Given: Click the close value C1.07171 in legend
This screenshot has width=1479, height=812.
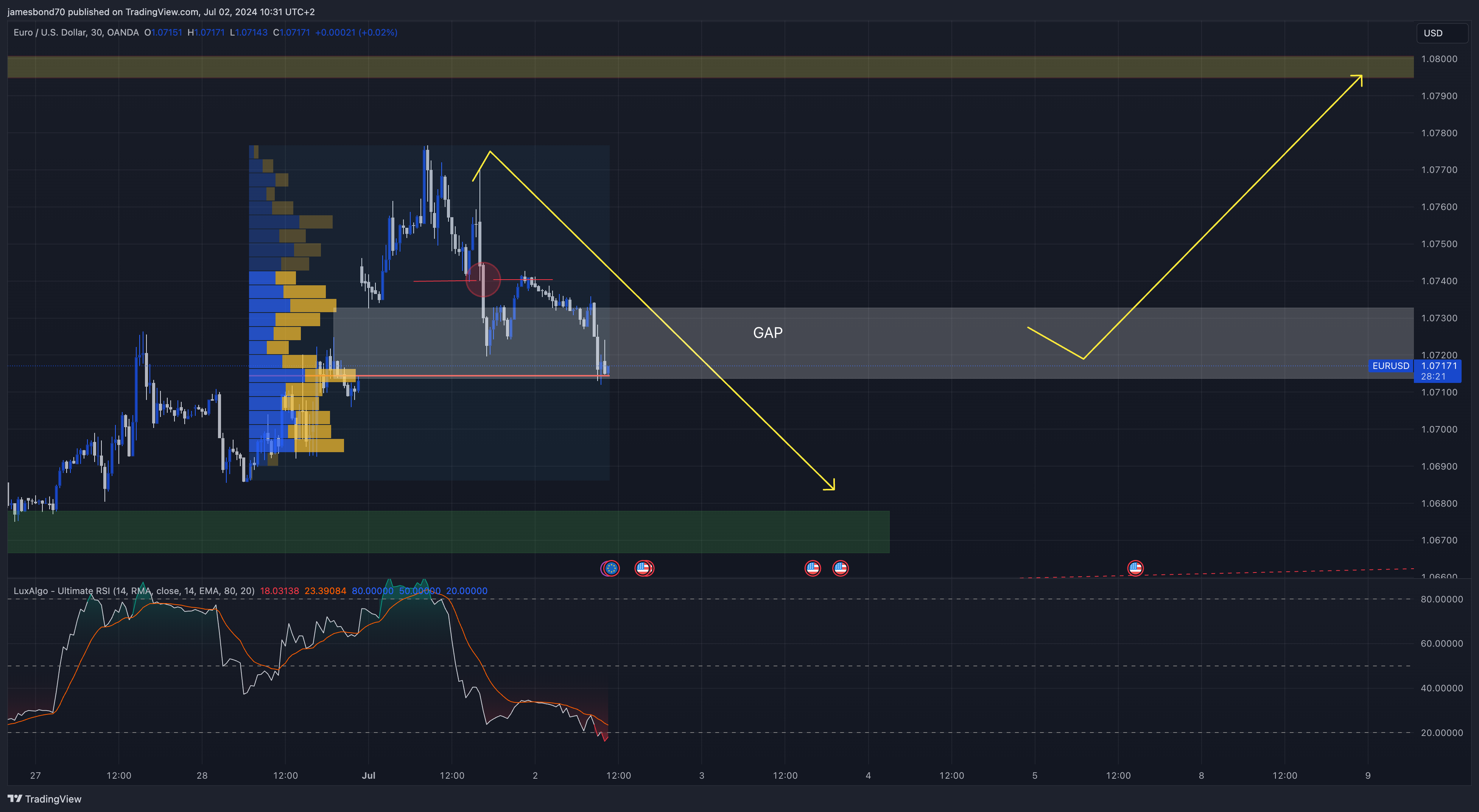Looking at the screenshot, I should coord(292,33).
